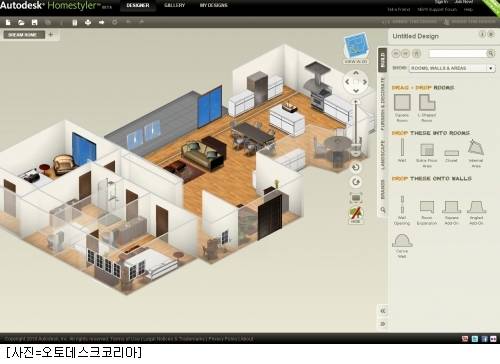Select the Extra Floor Area item

click(427, 155)
